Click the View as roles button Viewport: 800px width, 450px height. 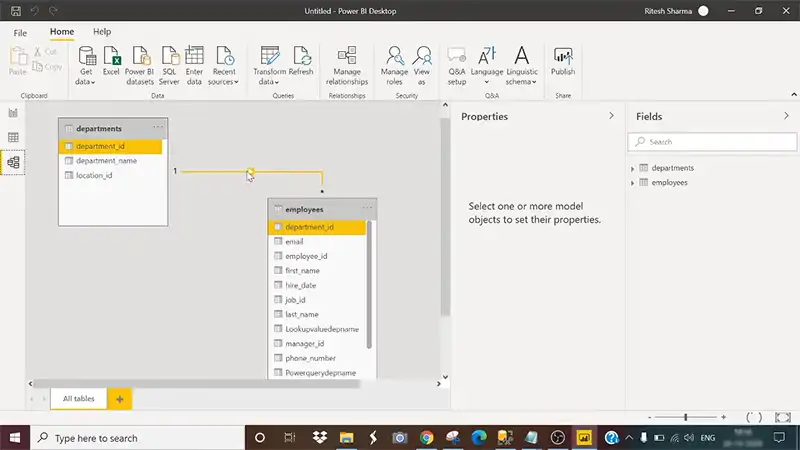(x=422, y=65)
